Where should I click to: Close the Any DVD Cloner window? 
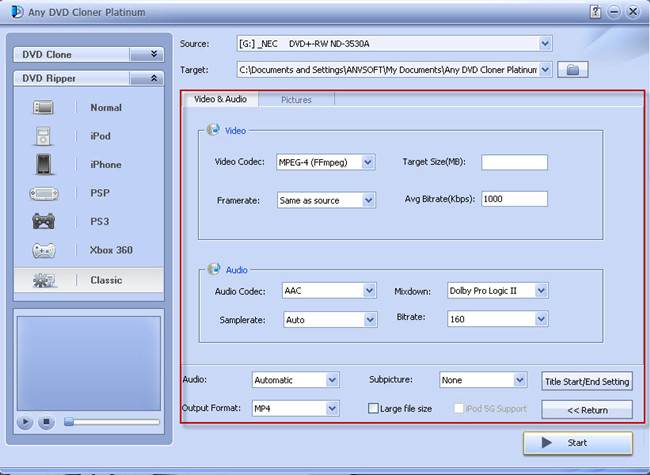[x=633, y=12]
